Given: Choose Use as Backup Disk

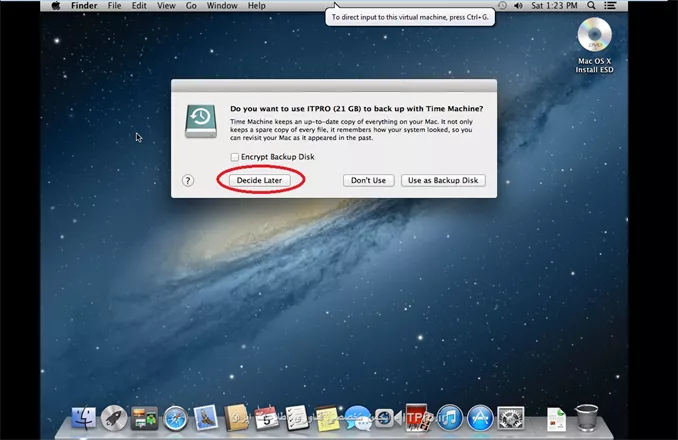Looking at the screenshot, I should (x=443, y=180).
